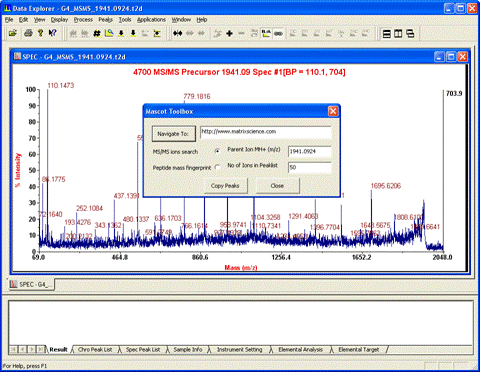Click the Close button in Mascot Toolbox
The image size is (480, 372).
pos(277,186)
